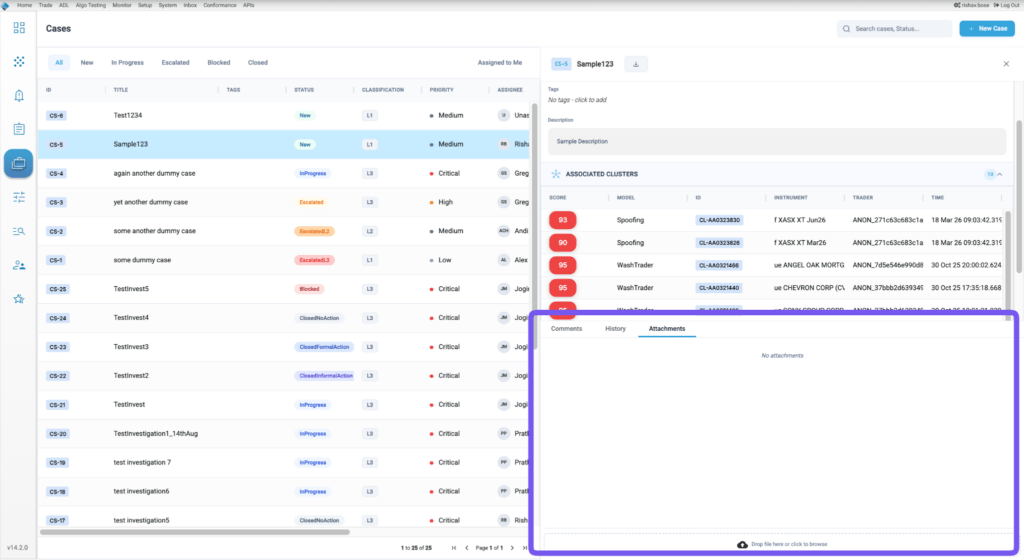Jump to first page of cases
The image size is (1024, 560).
point(454,548)
